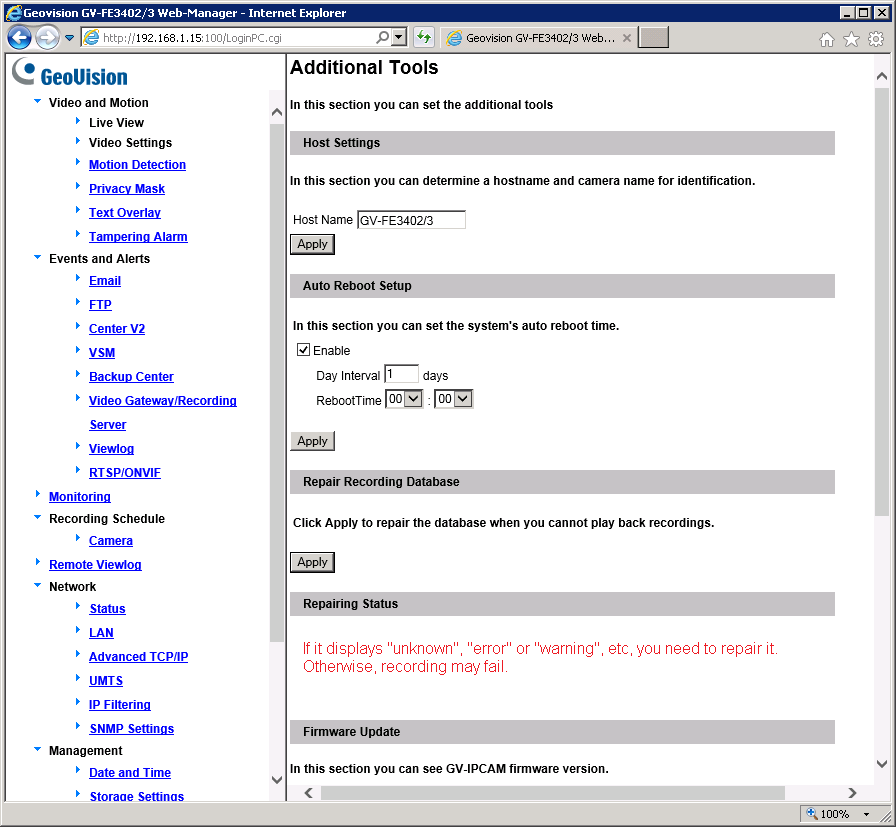Viewport: 896px width, 827px height.
Task: Collapse the Recording Schedule section
Action: point(38,518)
